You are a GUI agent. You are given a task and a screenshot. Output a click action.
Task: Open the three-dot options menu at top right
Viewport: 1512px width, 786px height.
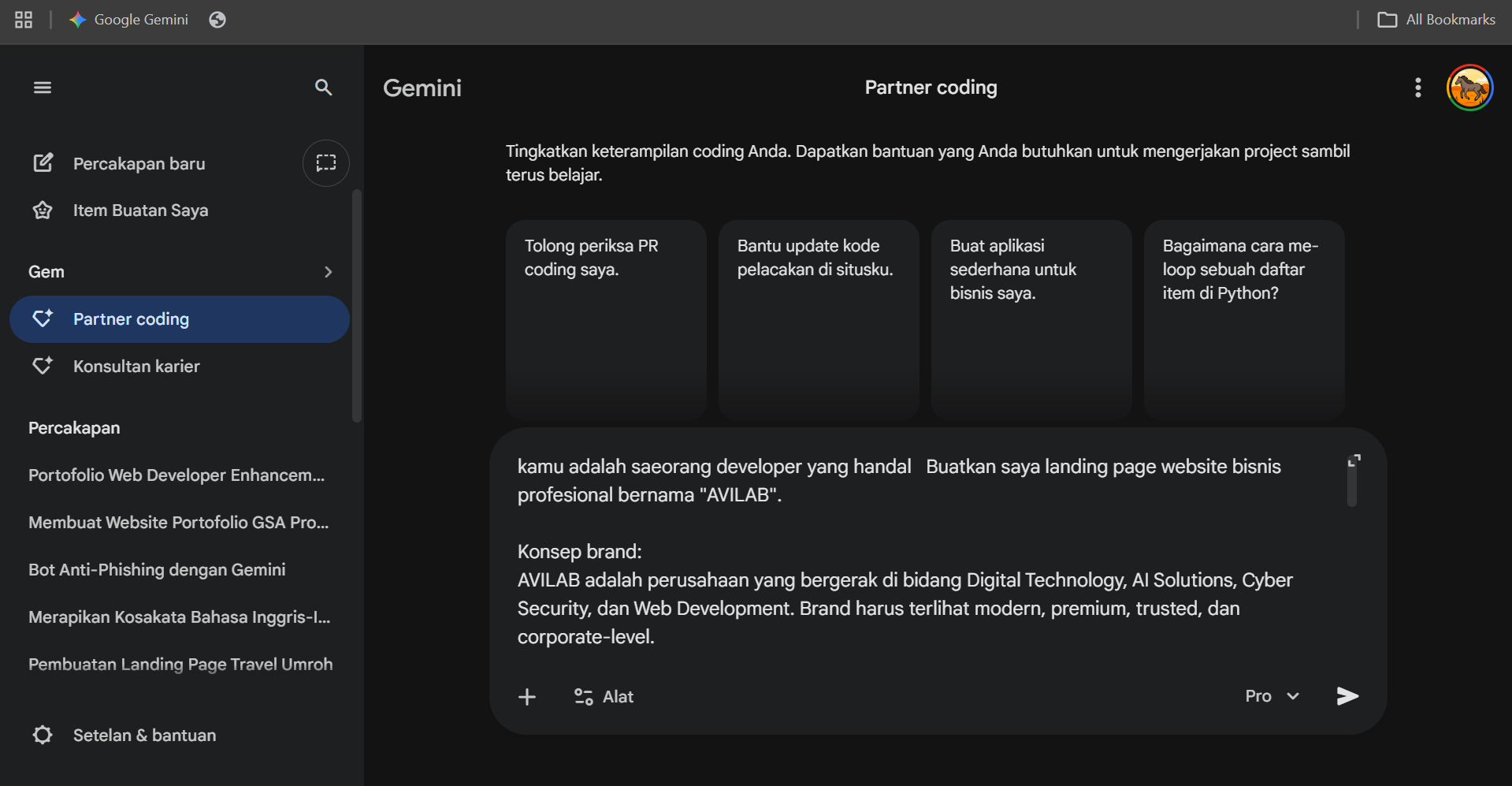1417,88
